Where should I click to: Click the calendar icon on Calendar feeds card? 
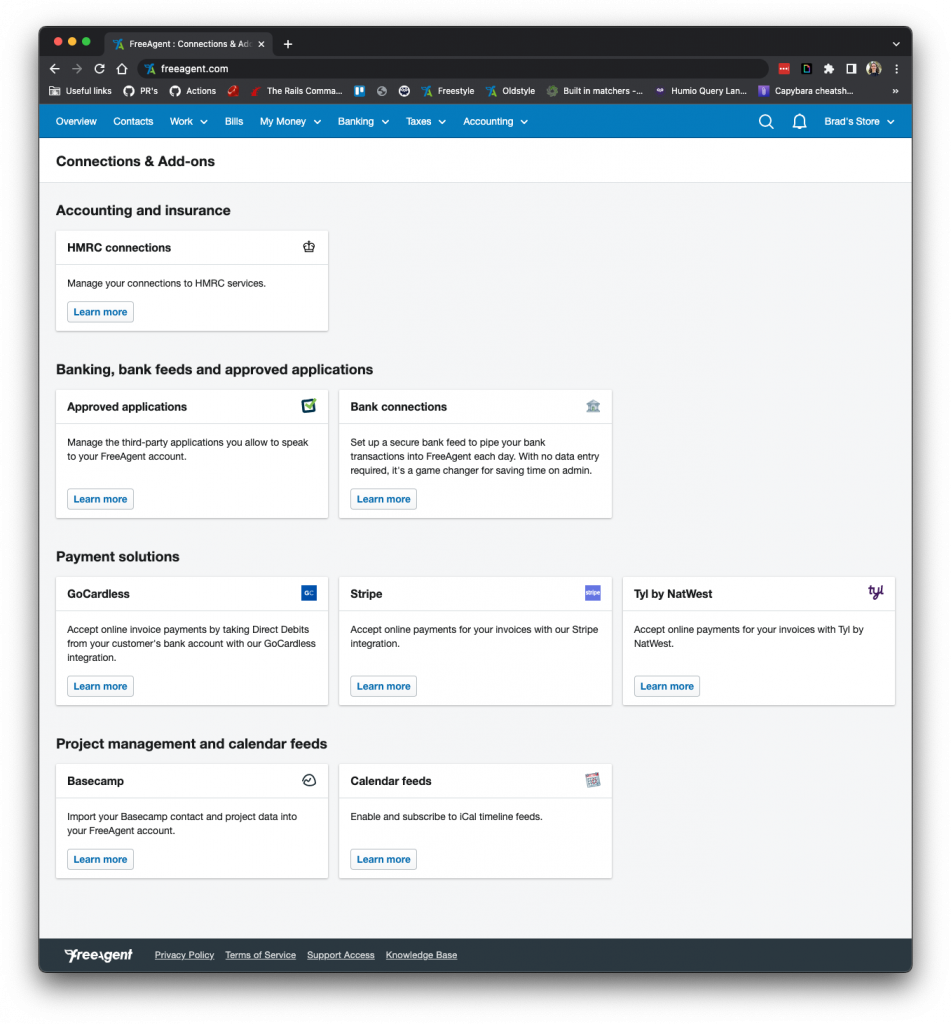(592, 780)
